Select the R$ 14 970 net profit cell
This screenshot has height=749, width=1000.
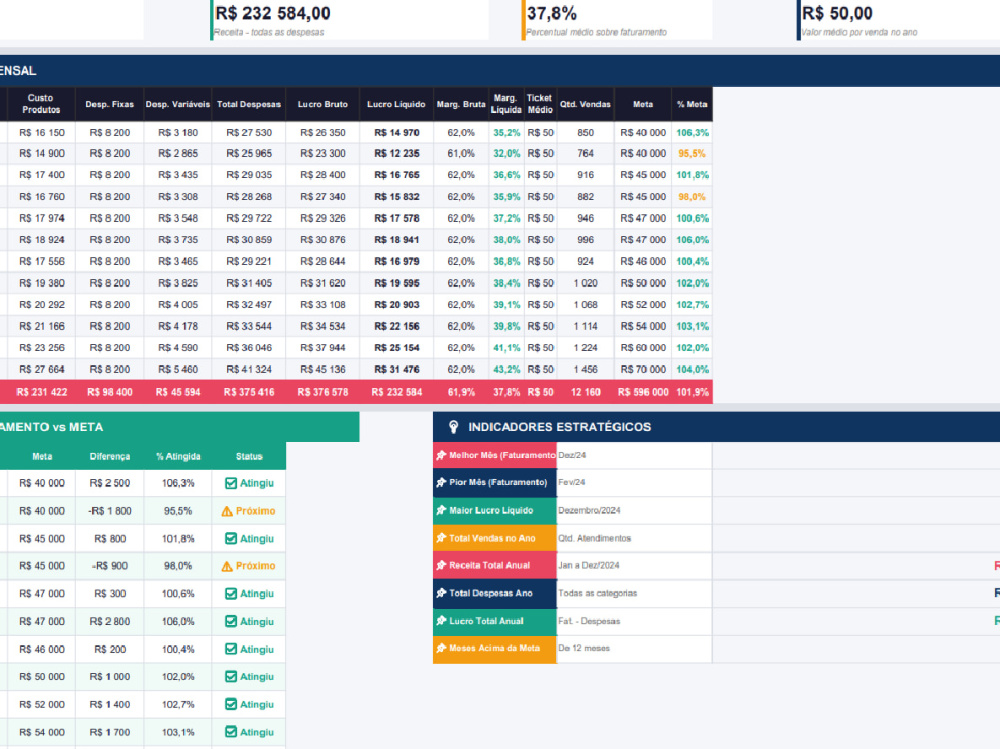point(397,133)
